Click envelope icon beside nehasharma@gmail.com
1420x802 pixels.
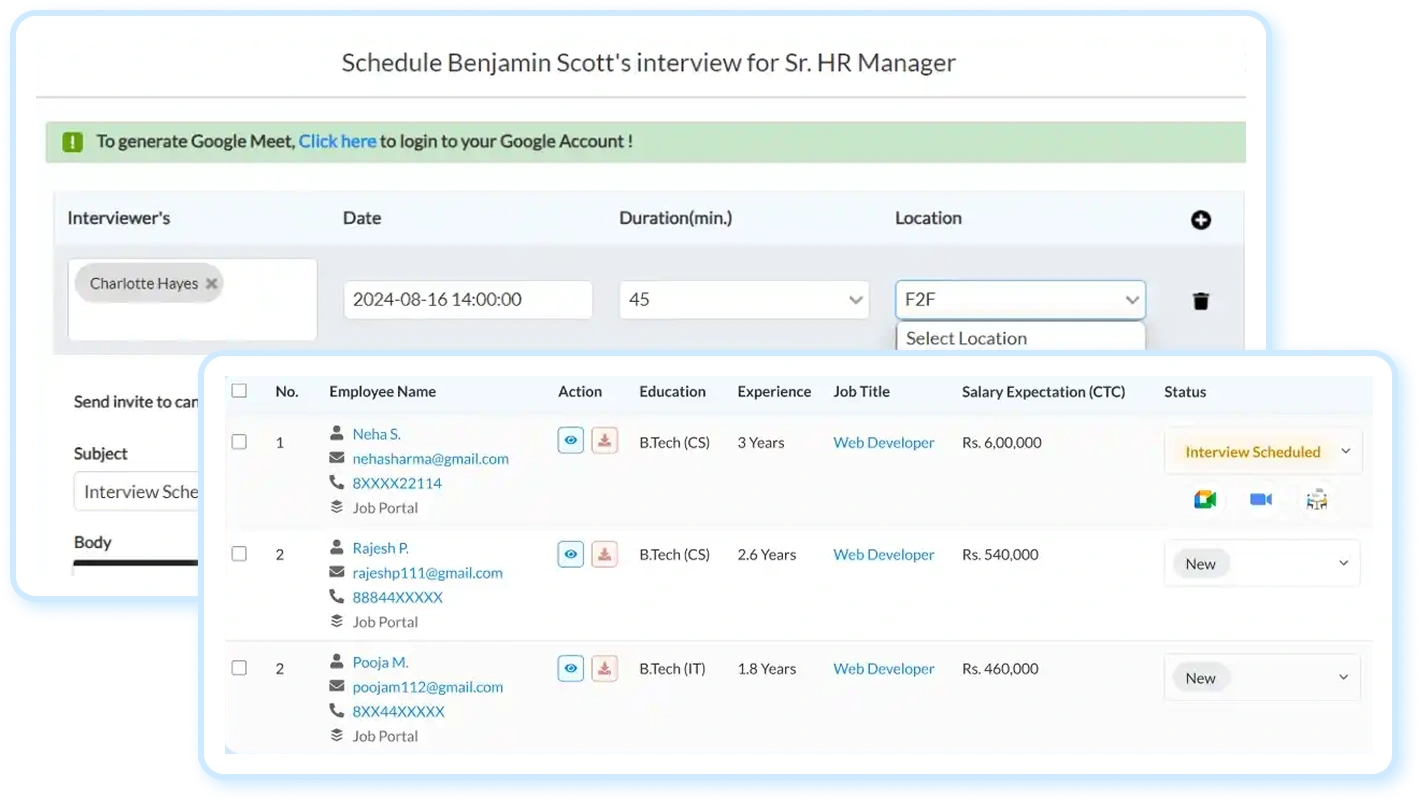point(337,458)
